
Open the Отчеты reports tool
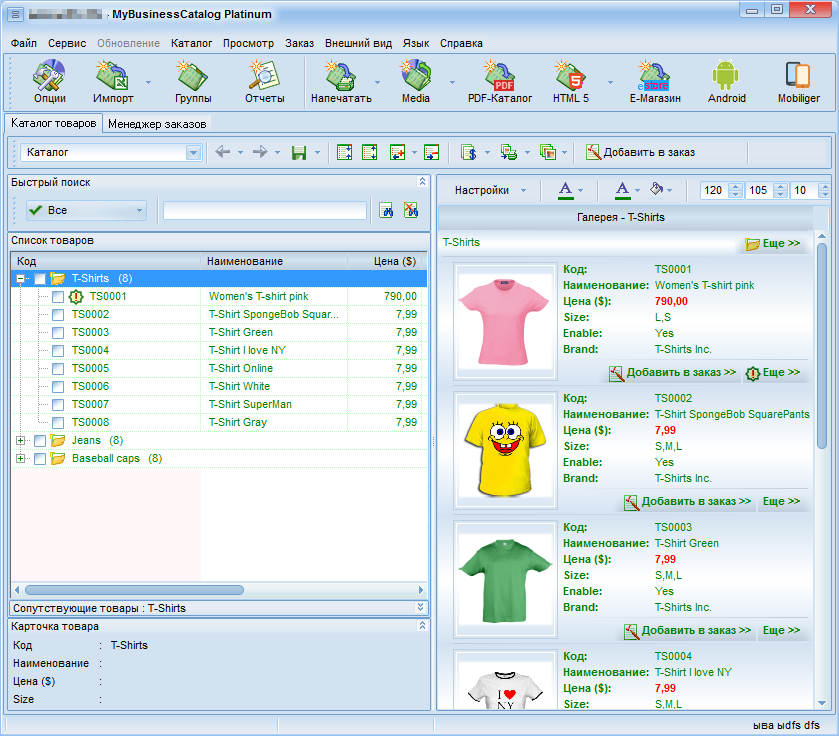264,81
